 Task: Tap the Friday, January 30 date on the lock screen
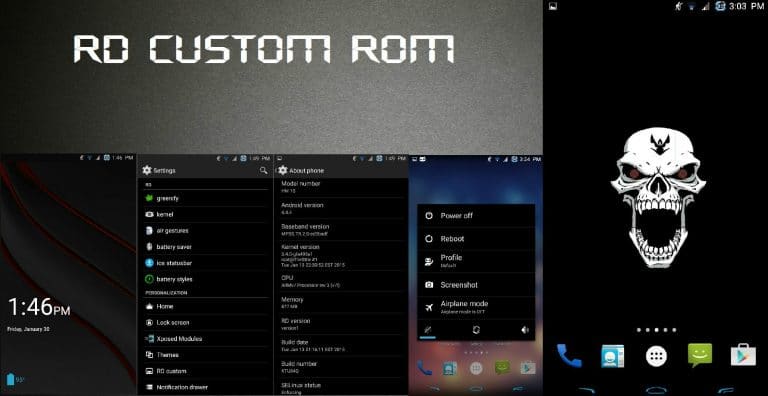click(28, 329)
